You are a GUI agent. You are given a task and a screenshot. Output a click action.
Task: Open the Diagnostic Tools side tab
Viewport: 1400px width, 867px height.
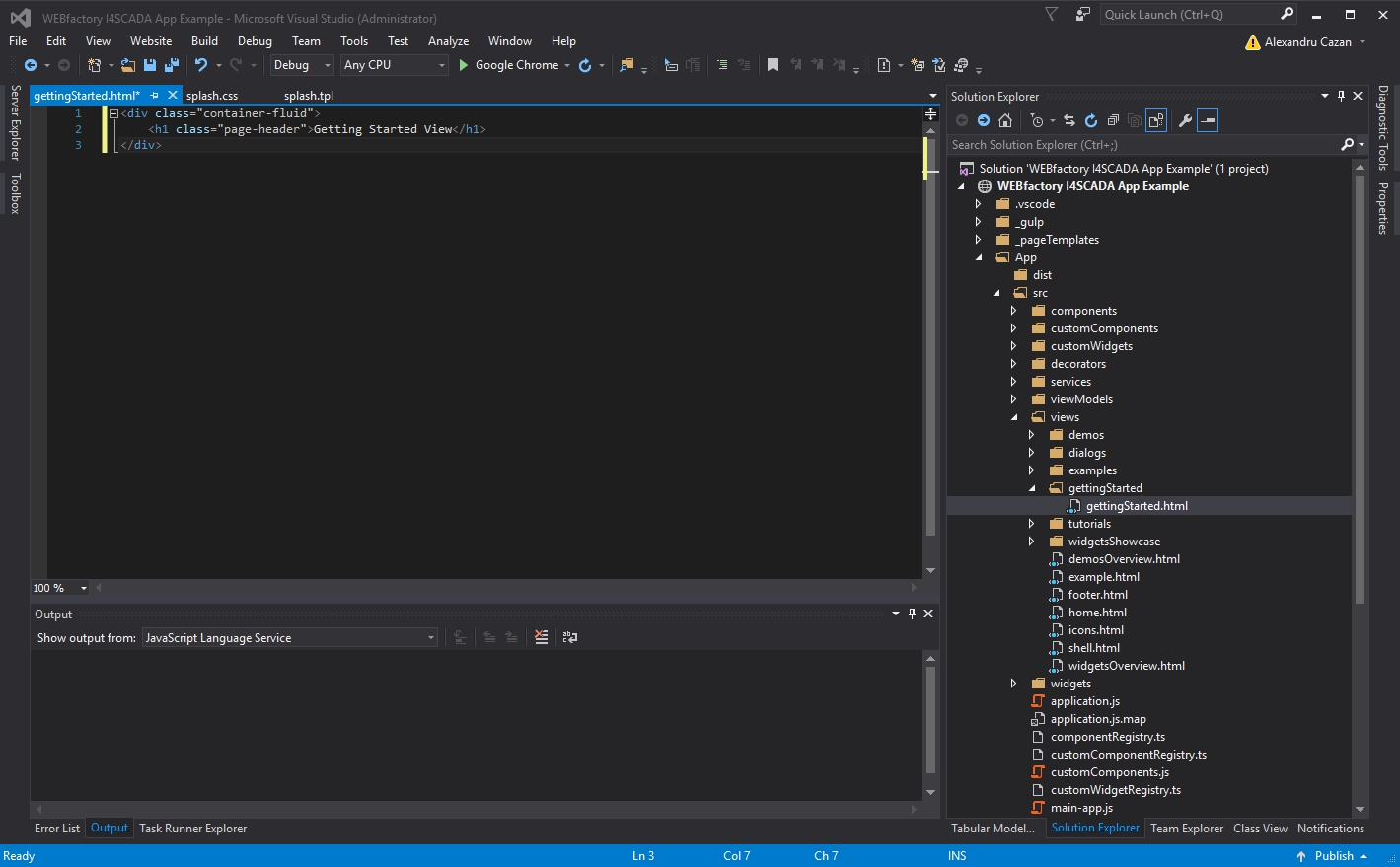(x=1383, y=127)
